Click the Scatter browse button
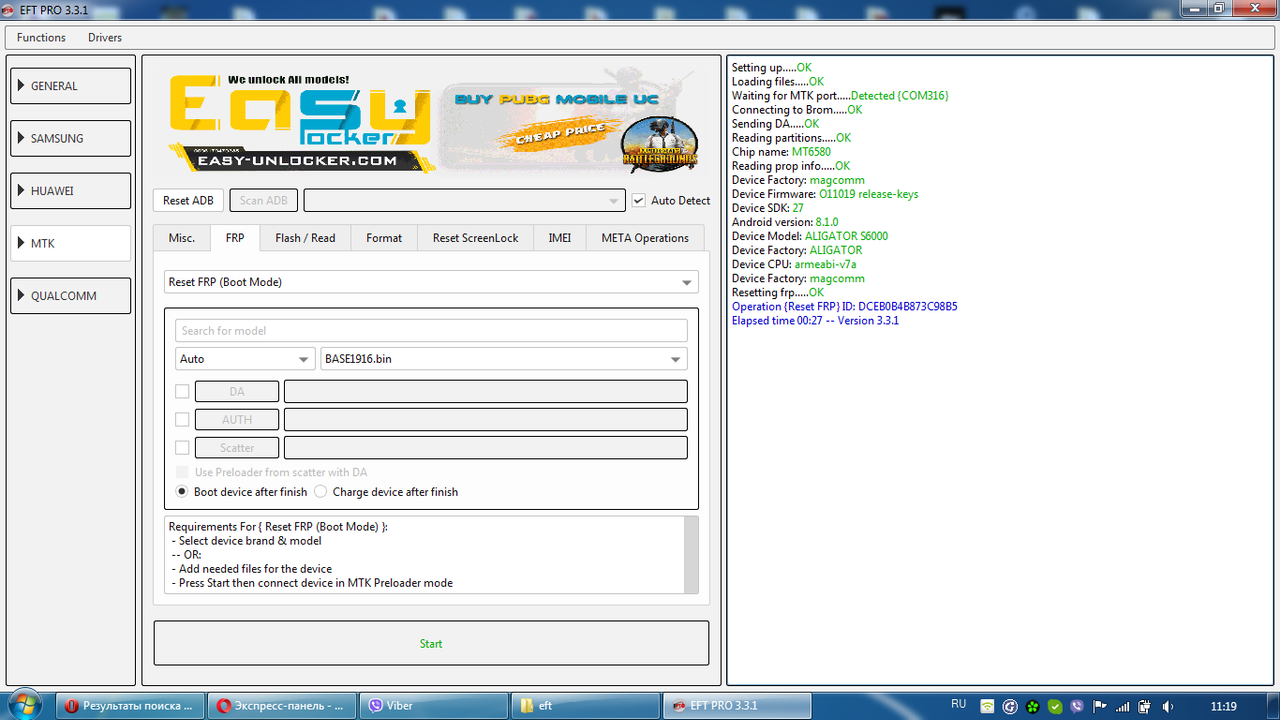Screen dimensions: 1280x720 [237, 447]
